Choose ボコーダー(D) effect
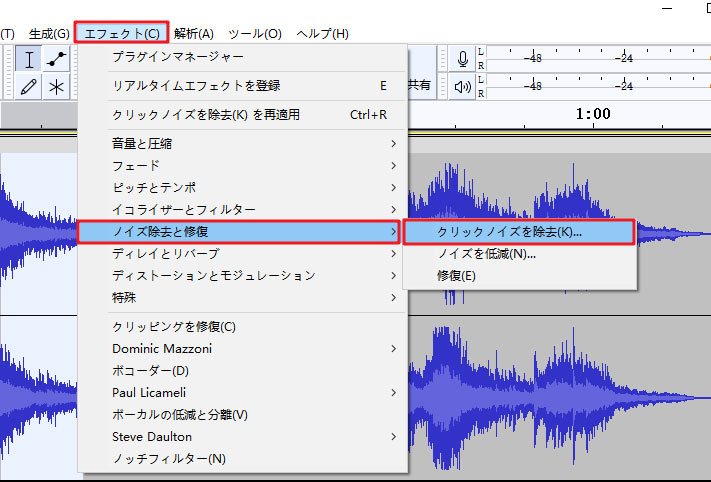This screenshot has height=482, width=711. (243, 371)
